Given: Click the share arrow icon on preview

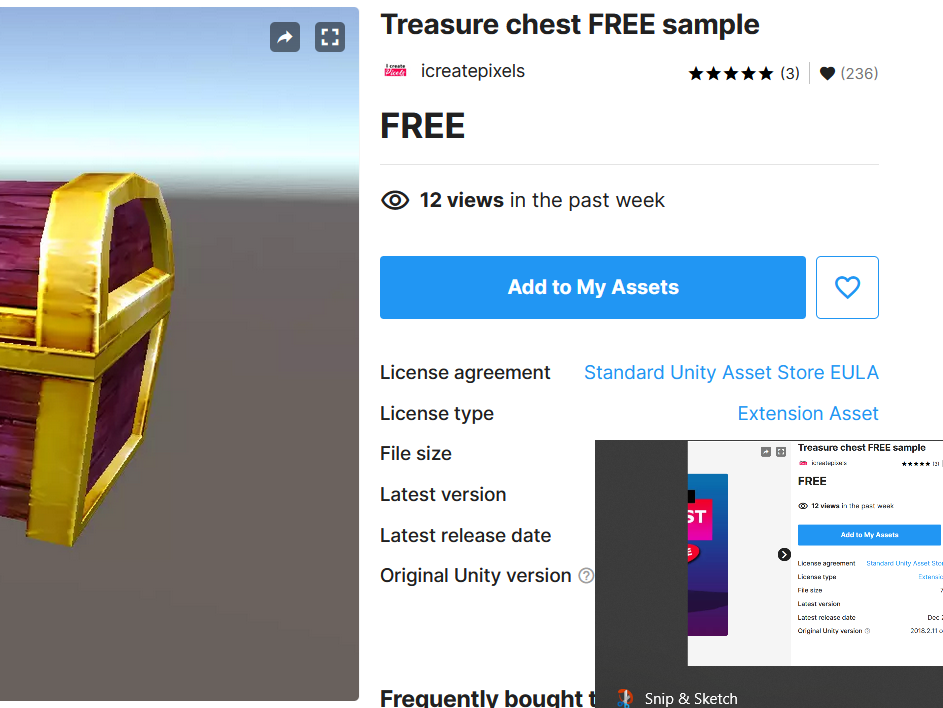Looking at the screenshot, I should pos(285,37).
